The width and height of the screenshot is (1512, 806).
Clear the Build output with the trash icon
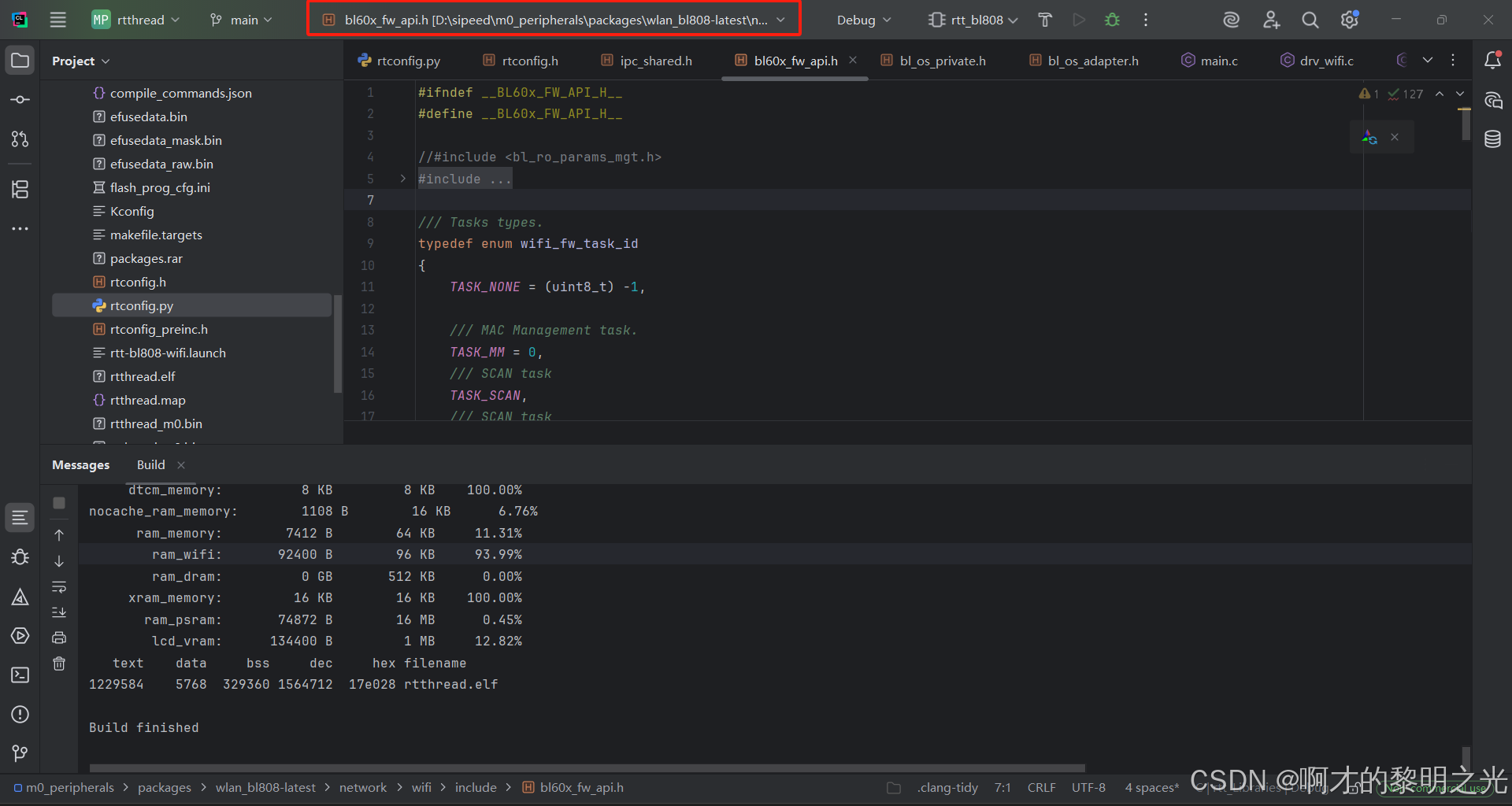pyautogui.click(x=59, y=664)
